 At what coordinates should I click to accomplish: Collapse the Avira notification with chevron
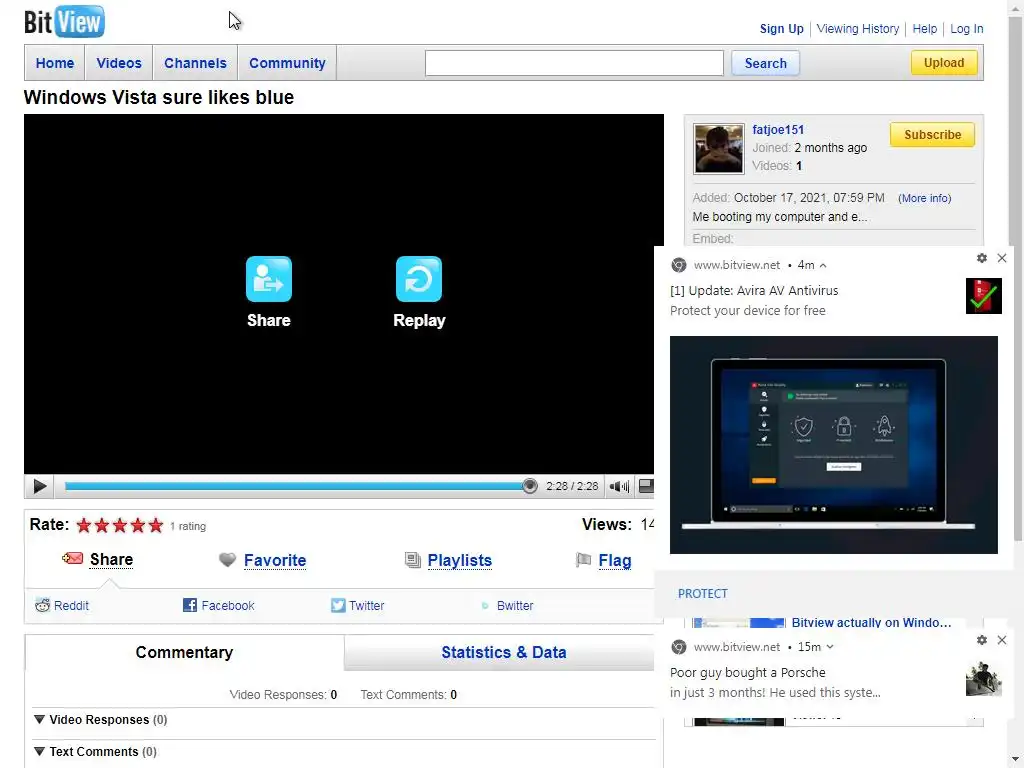click(x=823, y=265)
